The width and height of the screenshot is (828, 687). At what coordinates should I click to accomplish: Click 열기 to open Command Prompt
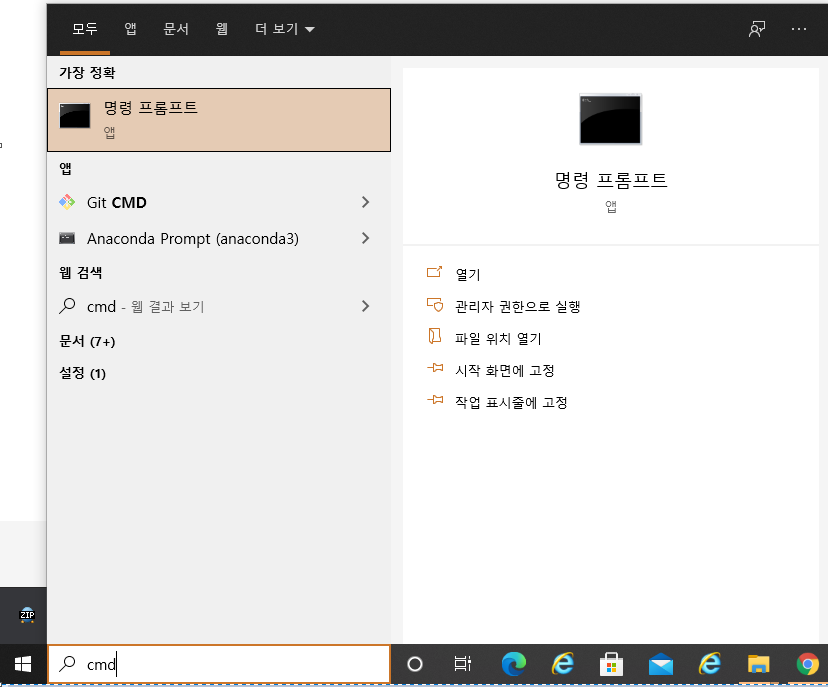pos(467,274)
